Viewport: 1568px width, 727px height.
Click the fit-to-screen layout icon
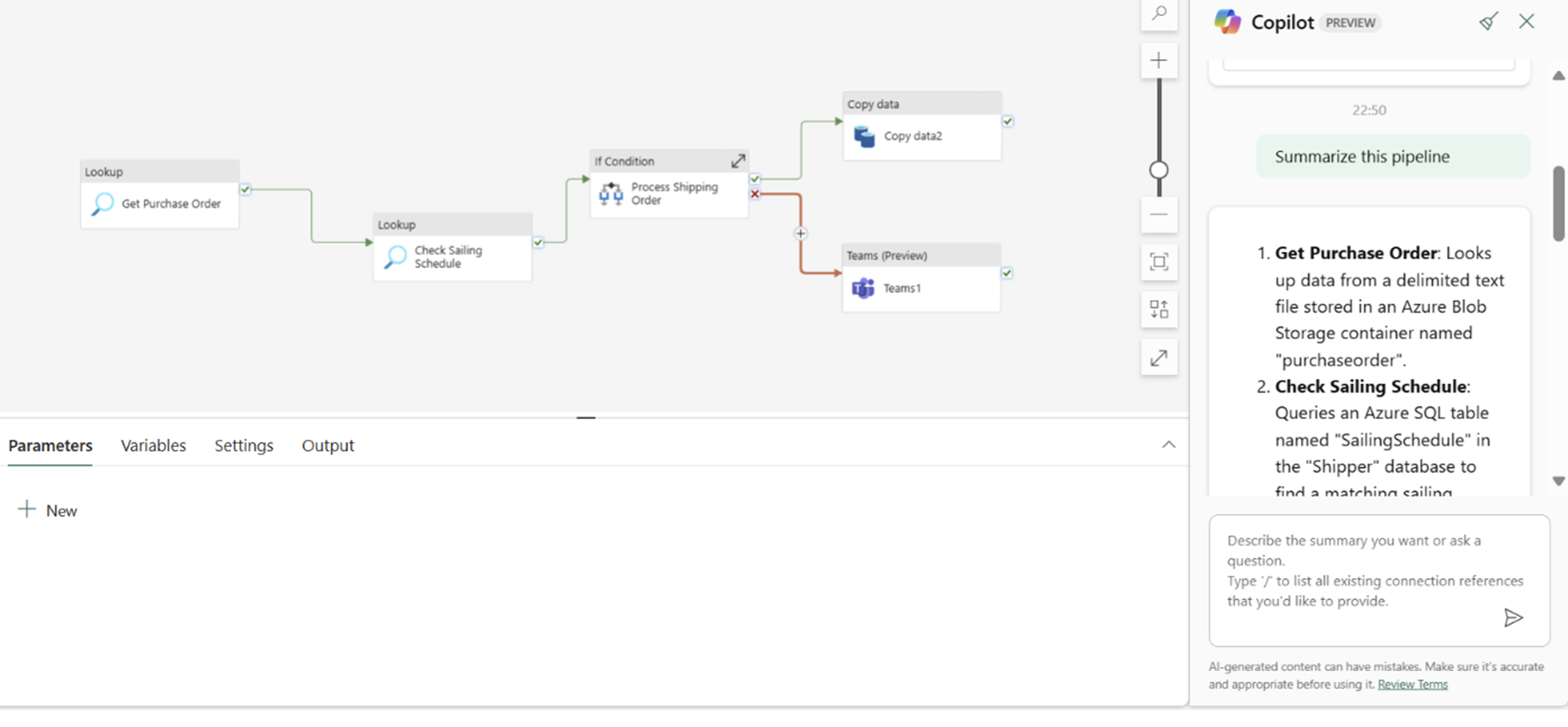click(1159, 262)
